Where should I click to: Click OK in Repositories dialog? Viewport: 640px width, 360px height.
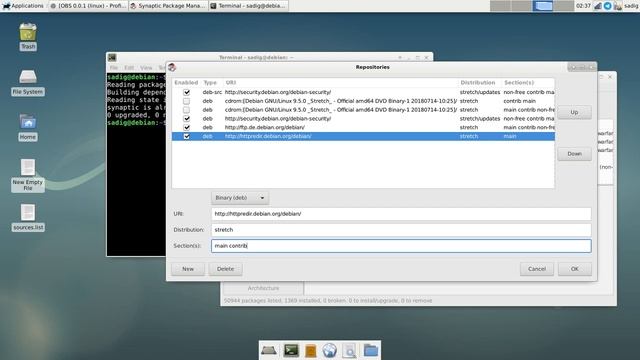point(575,269)
